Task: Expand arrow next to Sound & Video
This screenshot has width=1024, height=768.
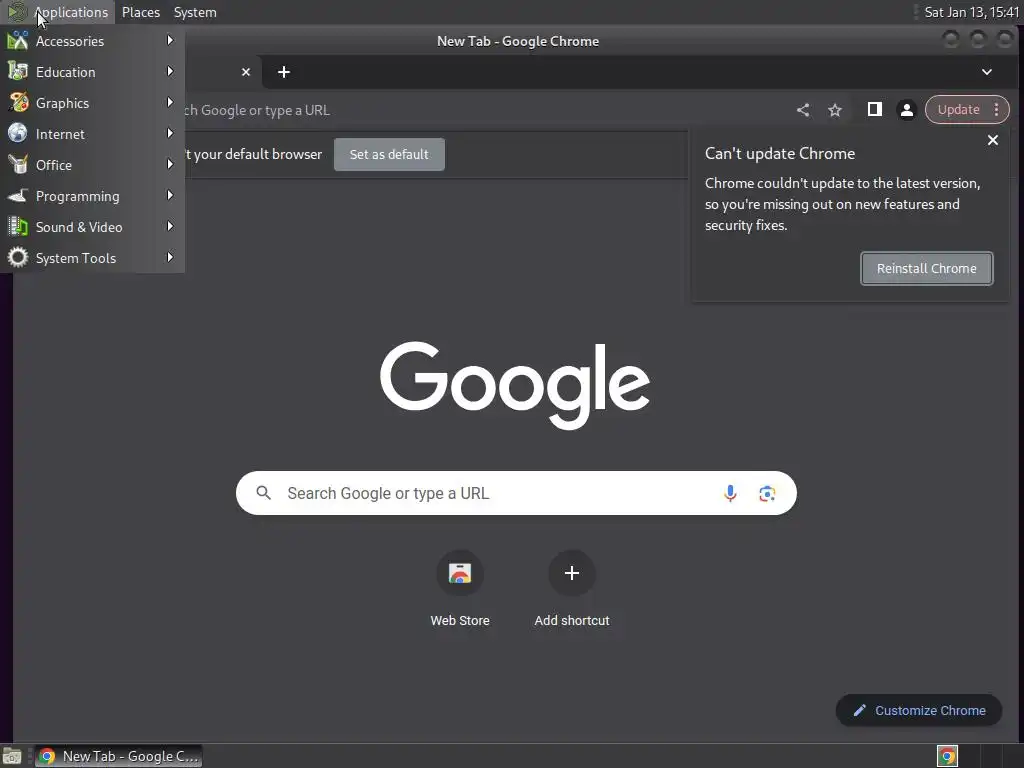Action: coord(170,226)
